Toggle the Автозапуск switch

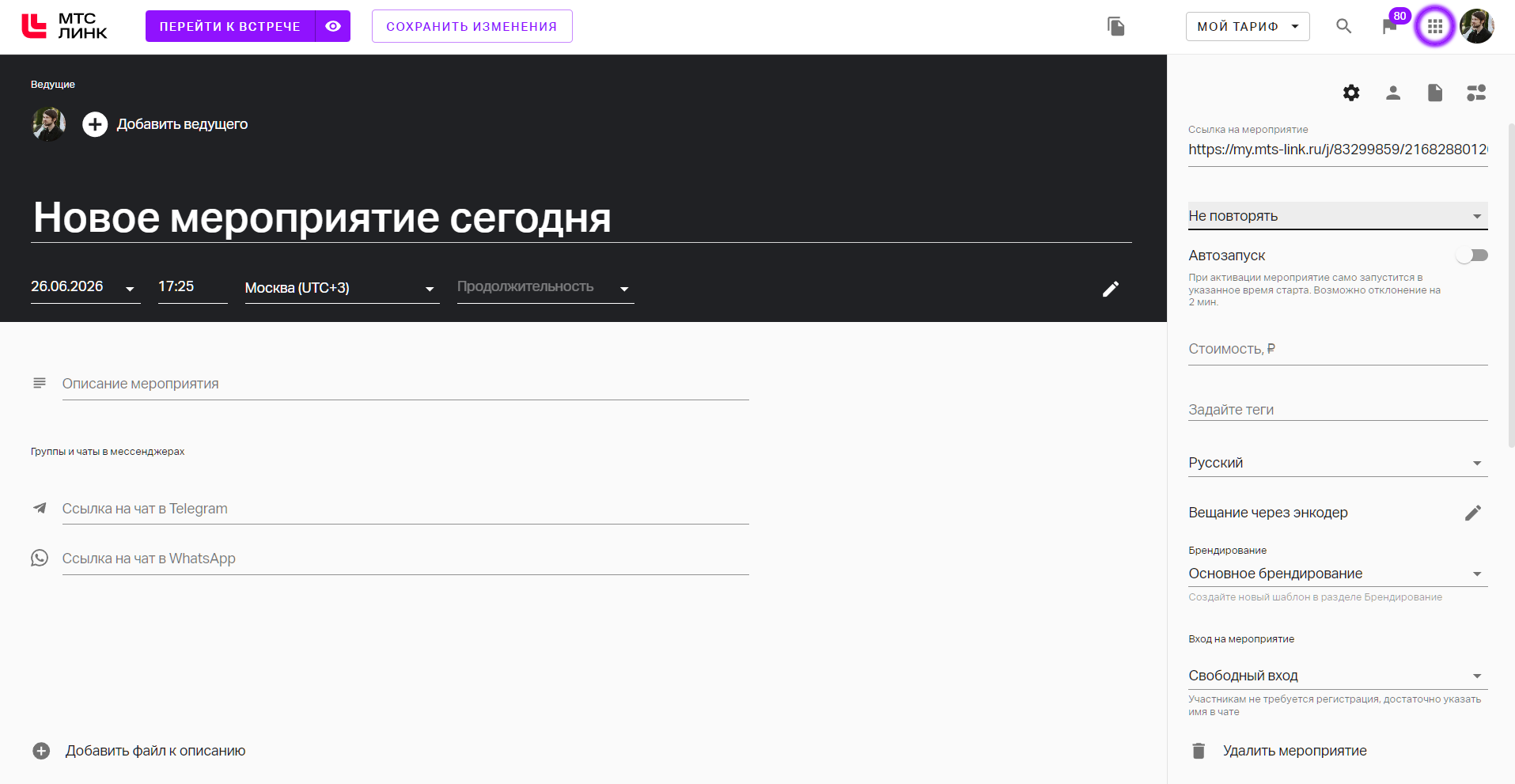[x=1472, y=256]
